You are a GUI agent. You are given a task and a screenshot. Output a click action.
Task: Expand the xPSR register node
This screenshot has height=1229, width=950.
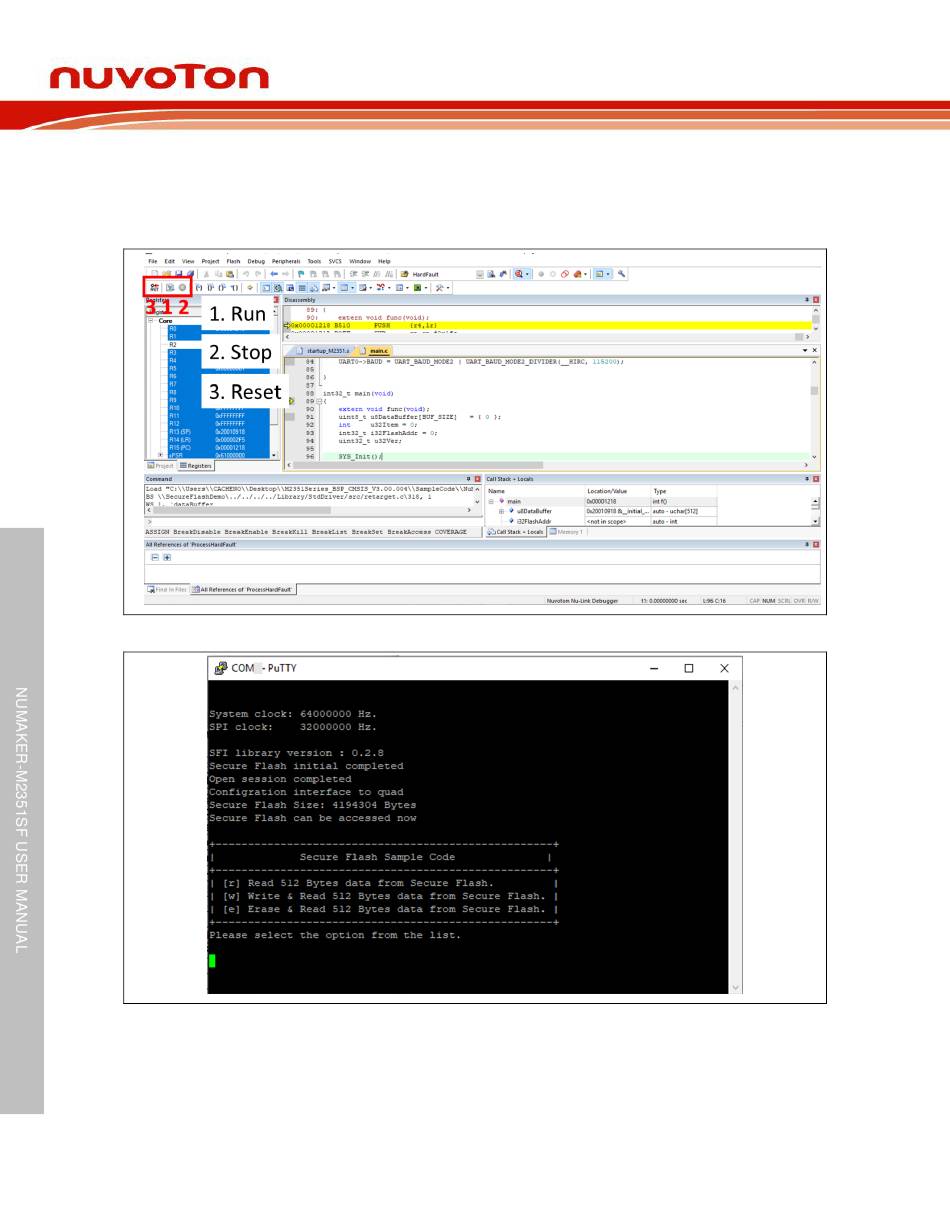tap(162, 455)
